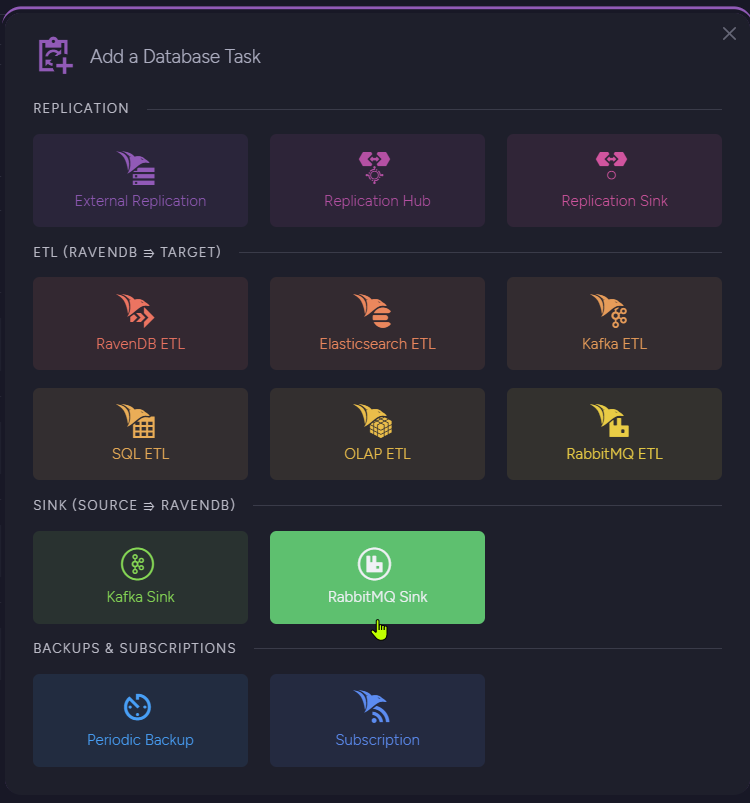Choose Elasticsearch ETL label
750x803 pixels.
point(377,344)
